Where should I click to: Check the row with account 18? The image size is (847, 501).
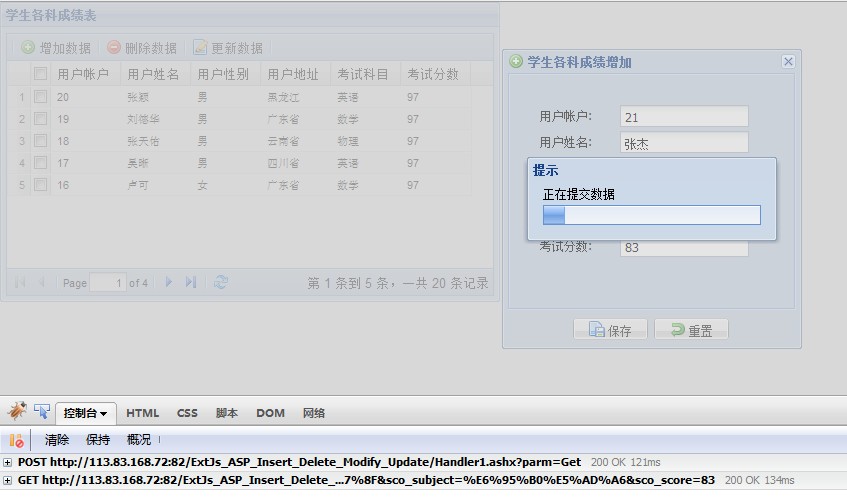tap(40, 141)
